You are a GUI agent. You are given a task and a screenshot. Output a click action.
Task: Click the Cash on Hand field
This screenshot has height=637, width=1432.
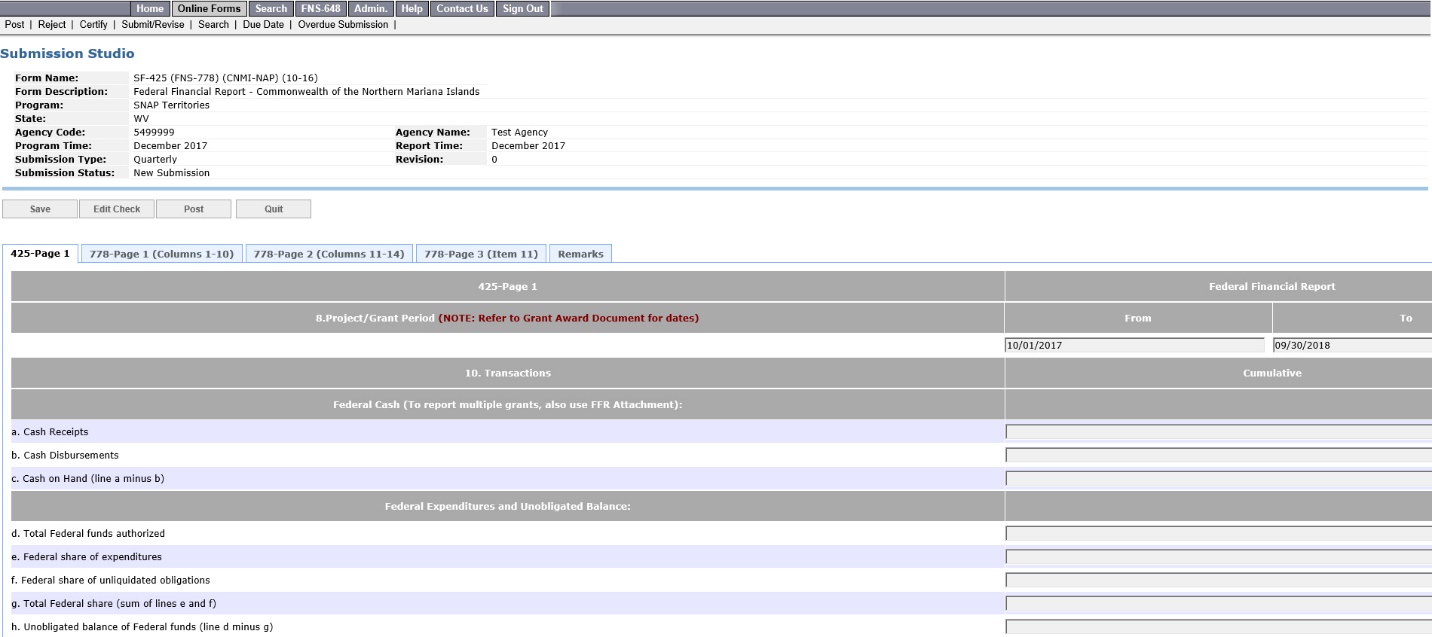[x=1218, y=478]
